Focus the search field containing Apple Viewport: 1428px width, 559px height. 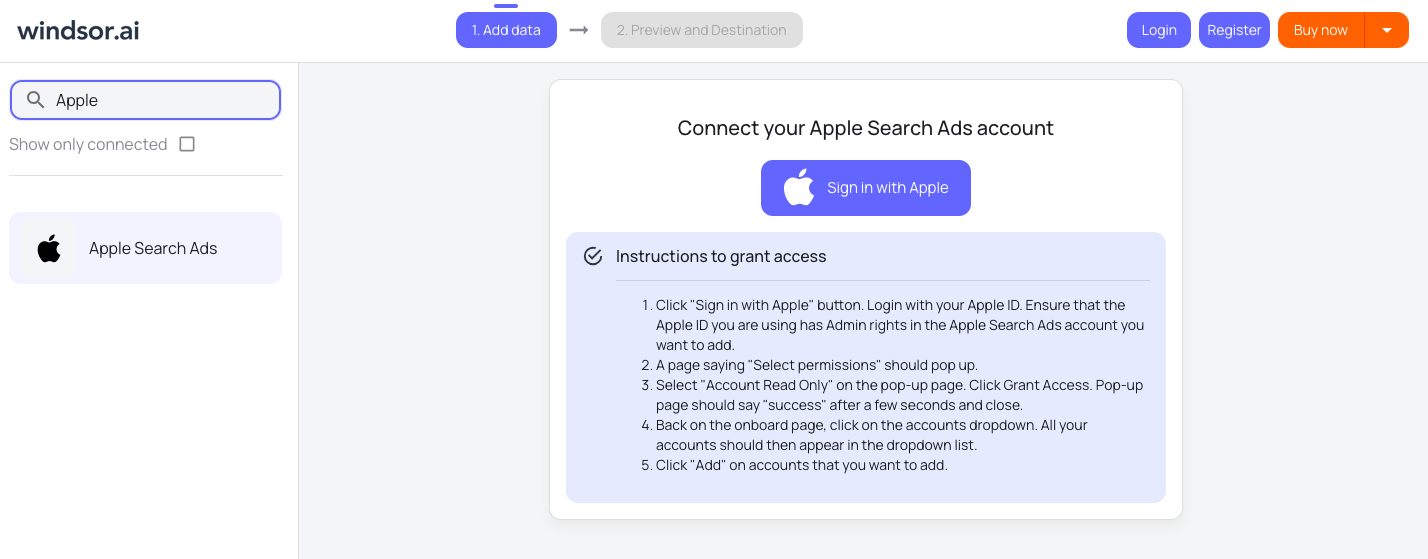[160, 100]
